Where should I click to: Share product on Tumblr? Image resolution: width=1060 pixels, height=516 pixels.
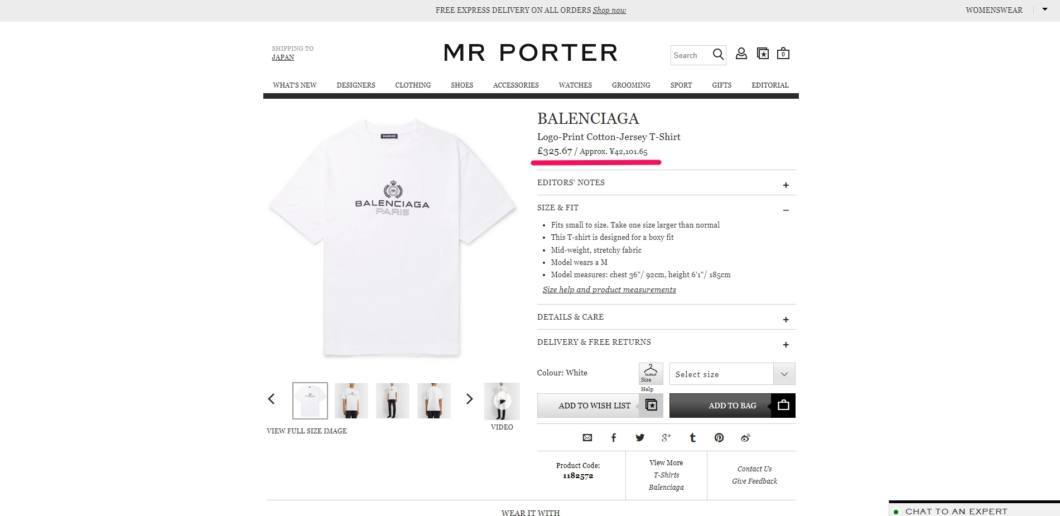point(692,438)
